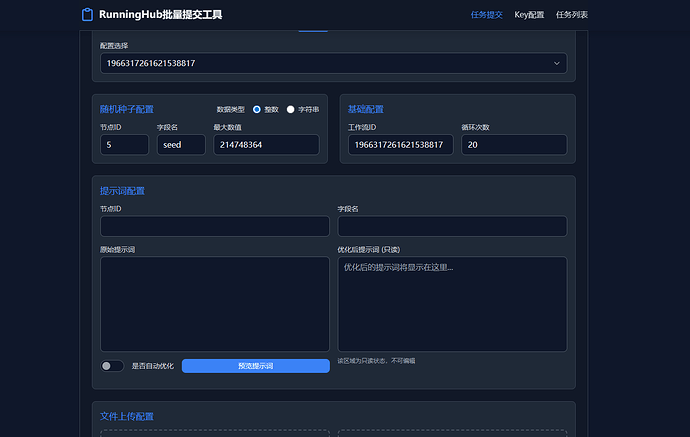
Task: Click the 文件上传配置 section heading
Action: (x=127, y=416)
